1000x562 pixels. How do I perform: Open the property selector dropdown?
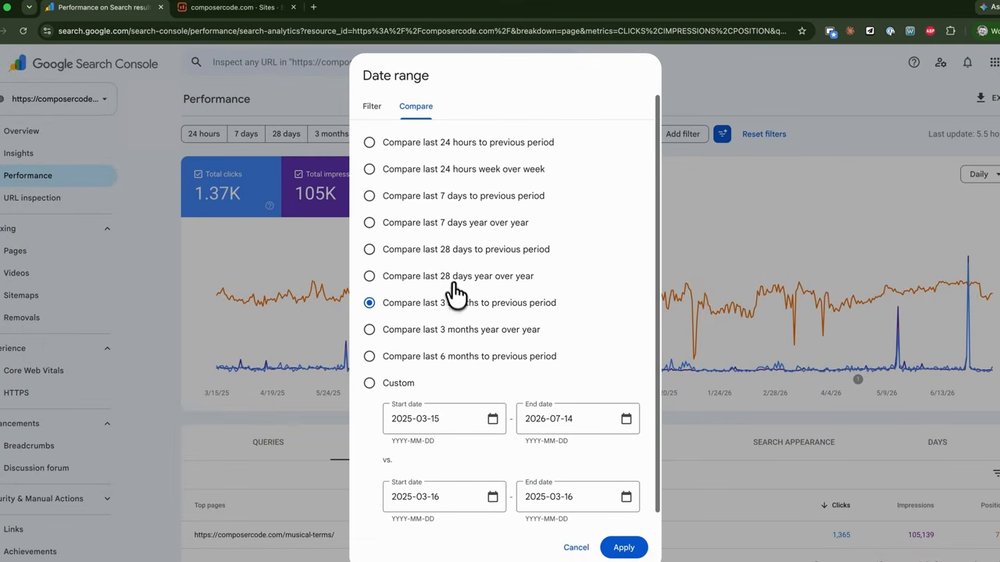[x=58, y=99]
